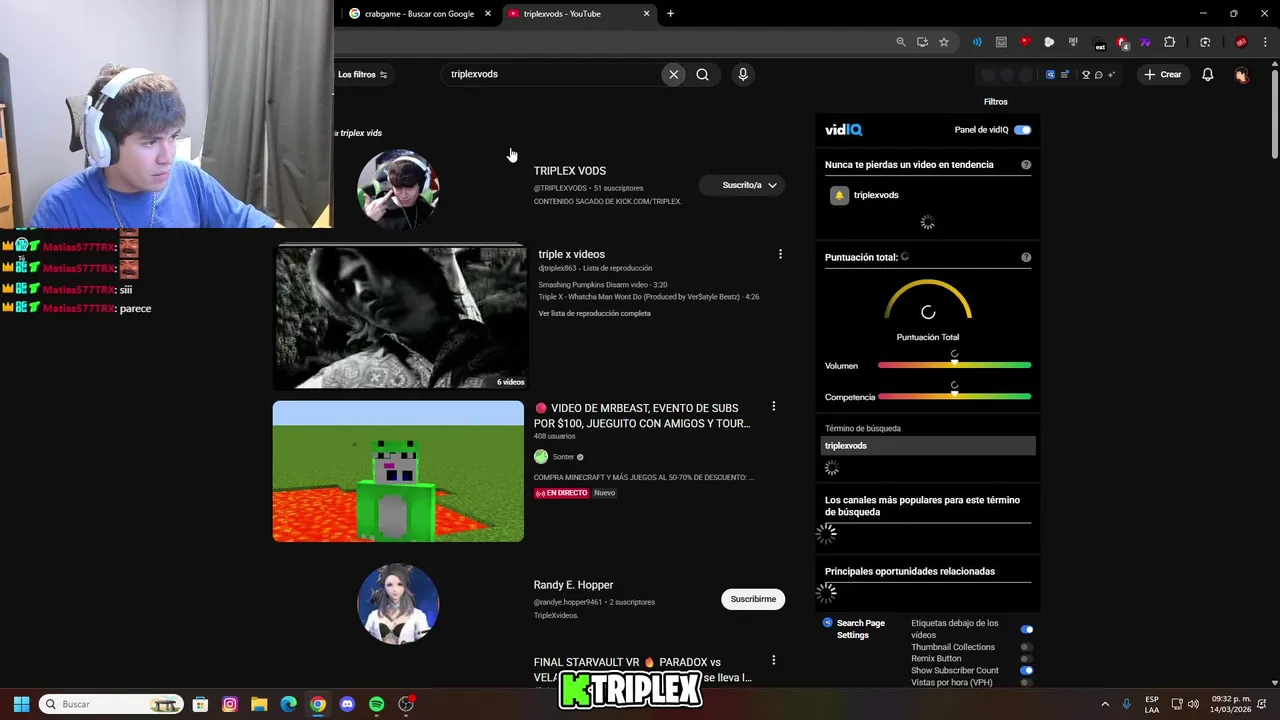Open 'Ver lista de reproducción completa' link

[x=594, y=313]
